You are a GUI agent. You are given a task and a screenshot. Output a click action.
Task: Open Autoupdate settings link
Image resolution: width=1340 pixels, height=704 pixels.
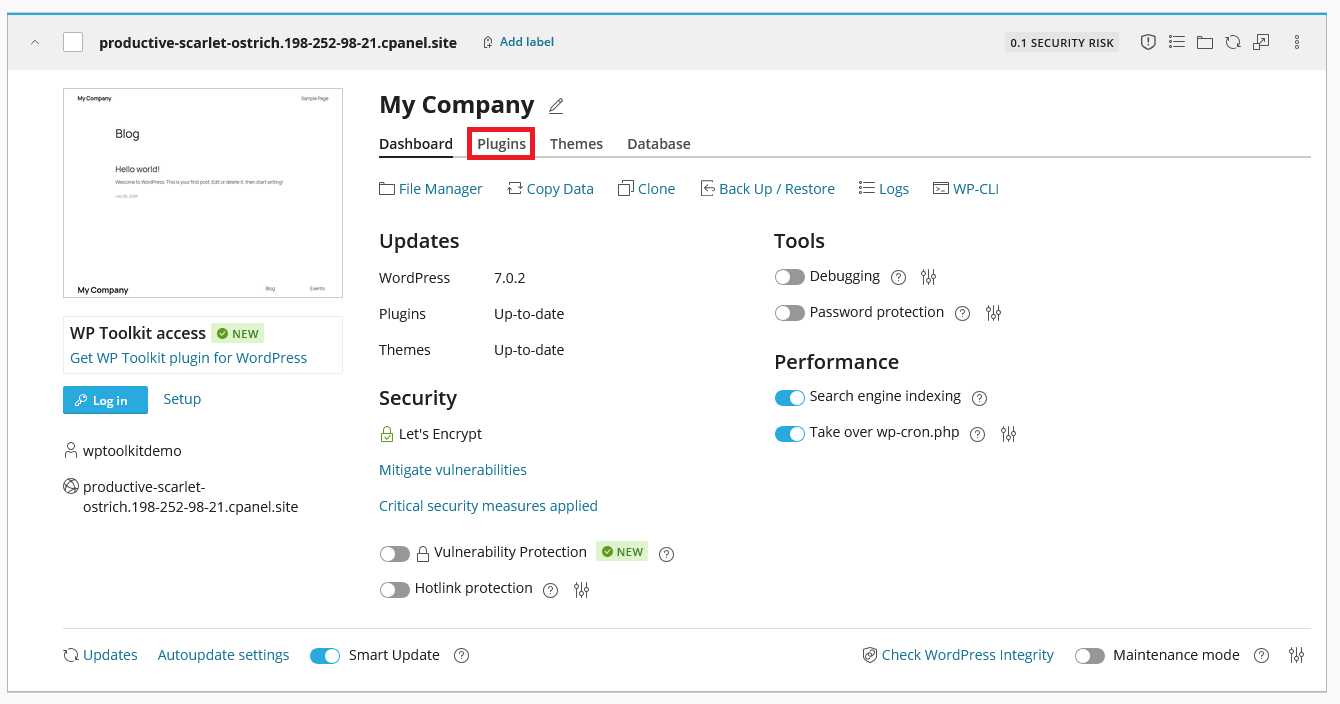point(223,656)
